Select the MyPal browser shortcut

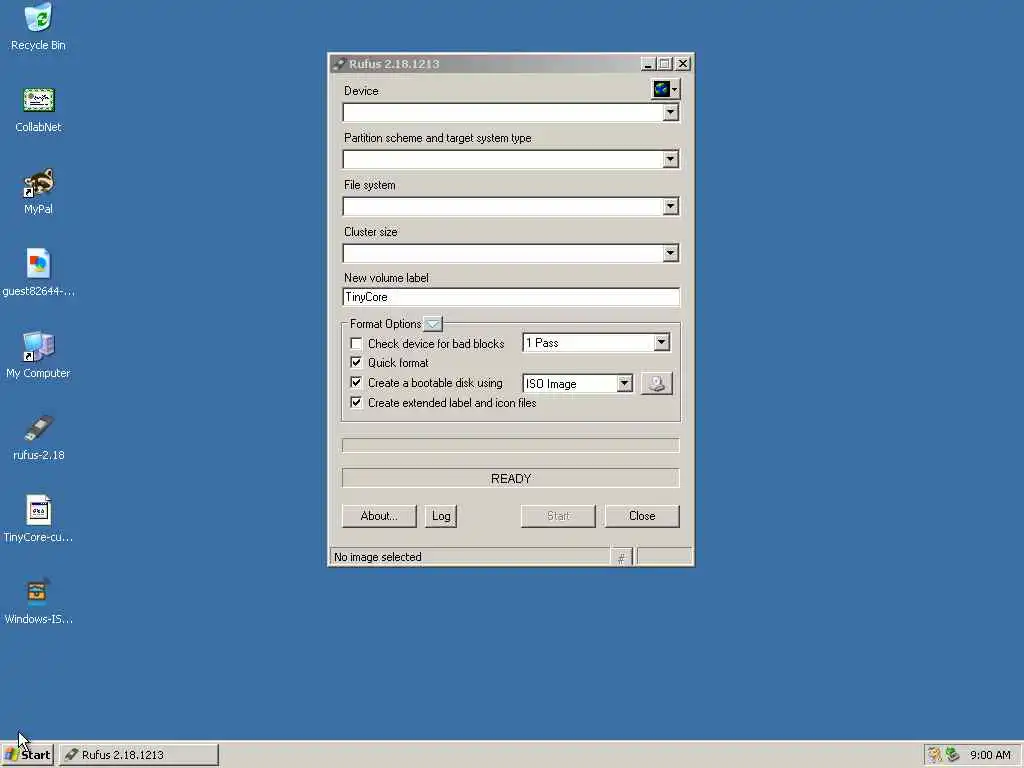coord(38,191)
